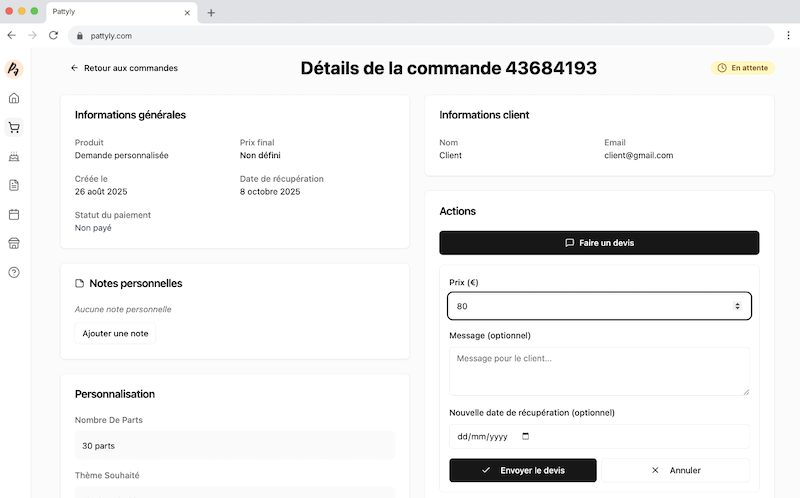The height and width of the screenshot is (498, 800).
Task: Open the document forms sidebar icon
Action: pos(14,185)
